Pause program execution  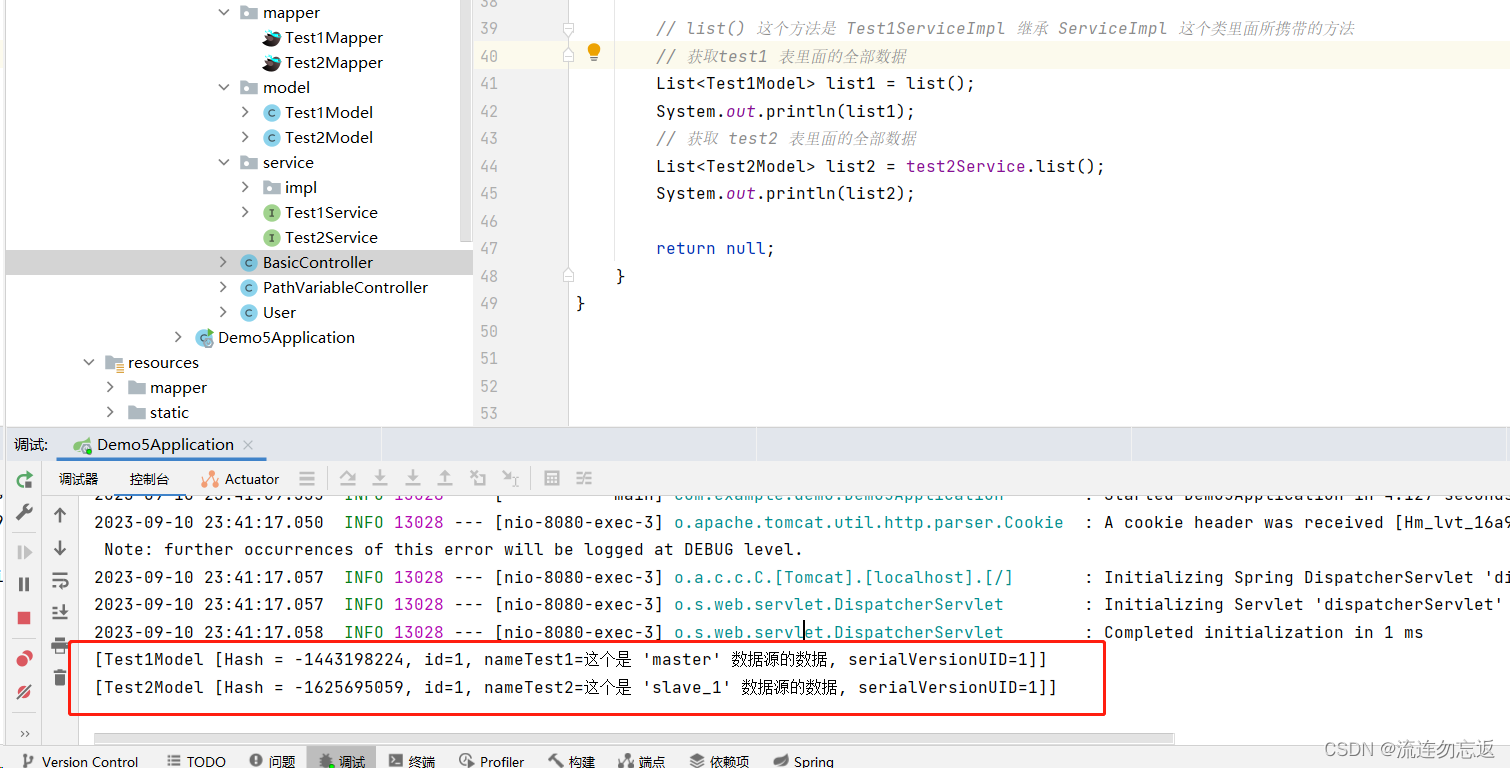pos(24,584)
